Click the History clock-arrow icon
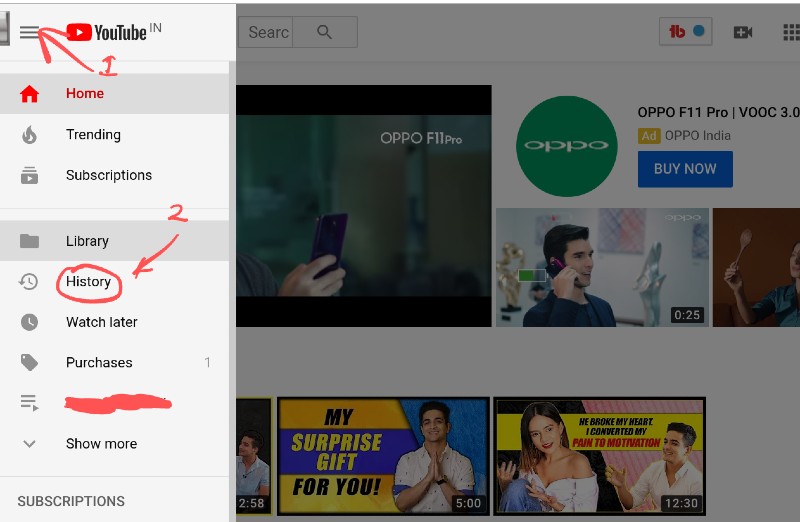Screen dimensions: 800x522 click(x=29, y=281)
